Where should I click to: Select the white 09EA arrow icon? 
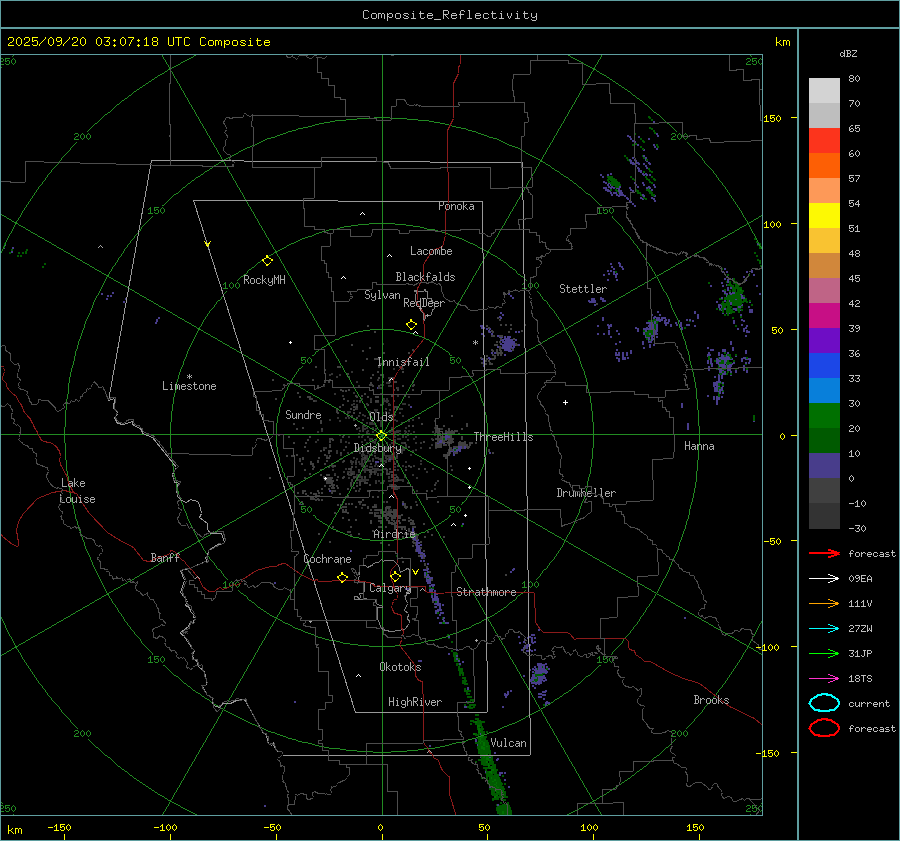[x=824, y=578]
